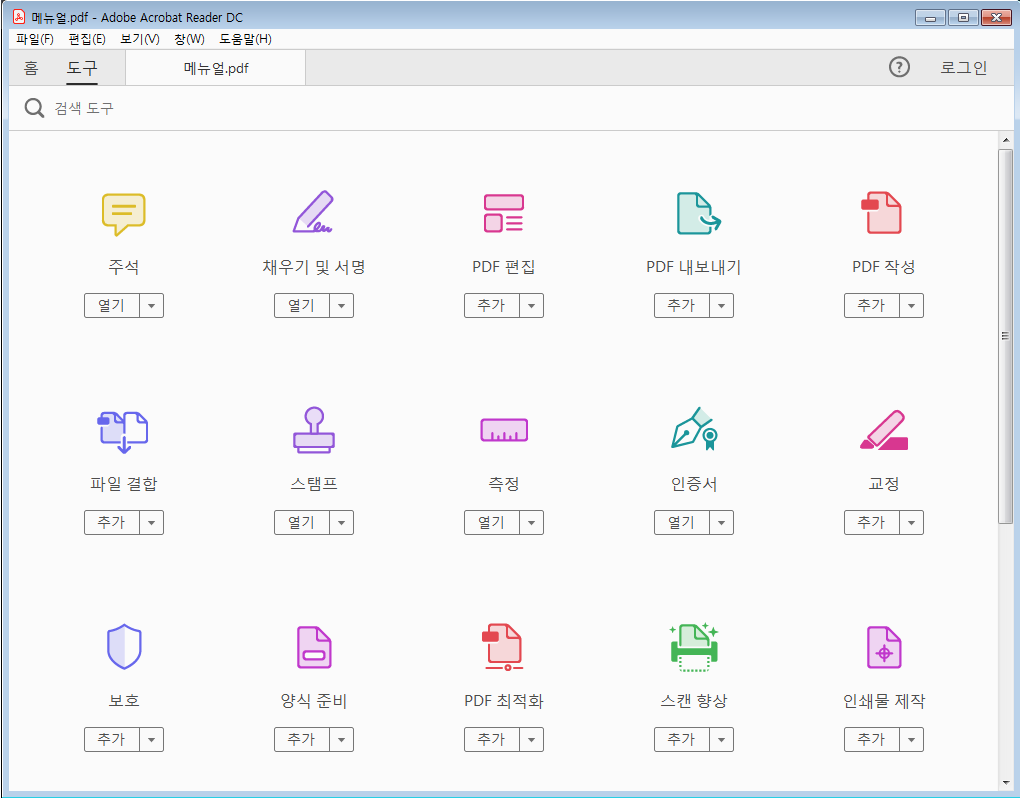This screenshot has height=798, width=1020.
Task: Select the 도구 tab
Action: point(82,68)
